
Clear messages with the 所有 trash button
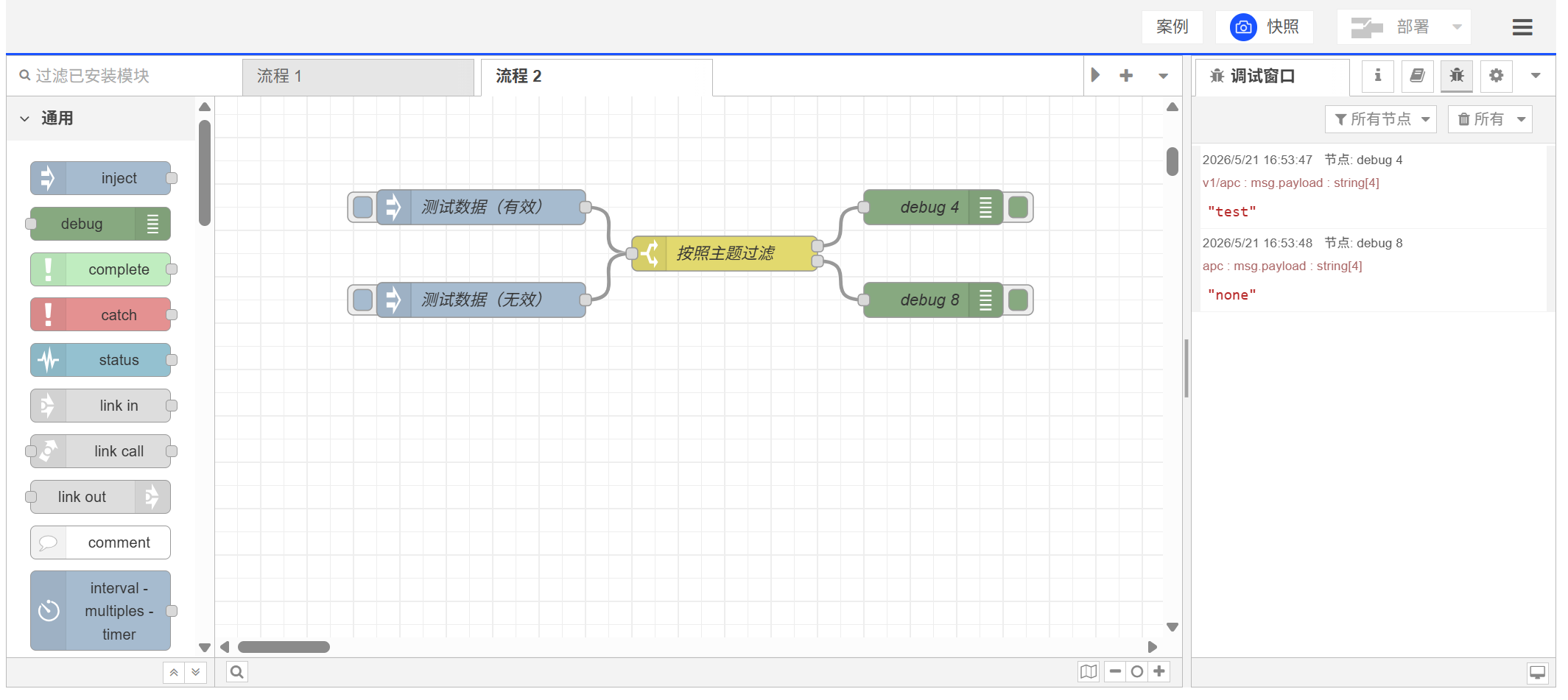point(1480,119)
